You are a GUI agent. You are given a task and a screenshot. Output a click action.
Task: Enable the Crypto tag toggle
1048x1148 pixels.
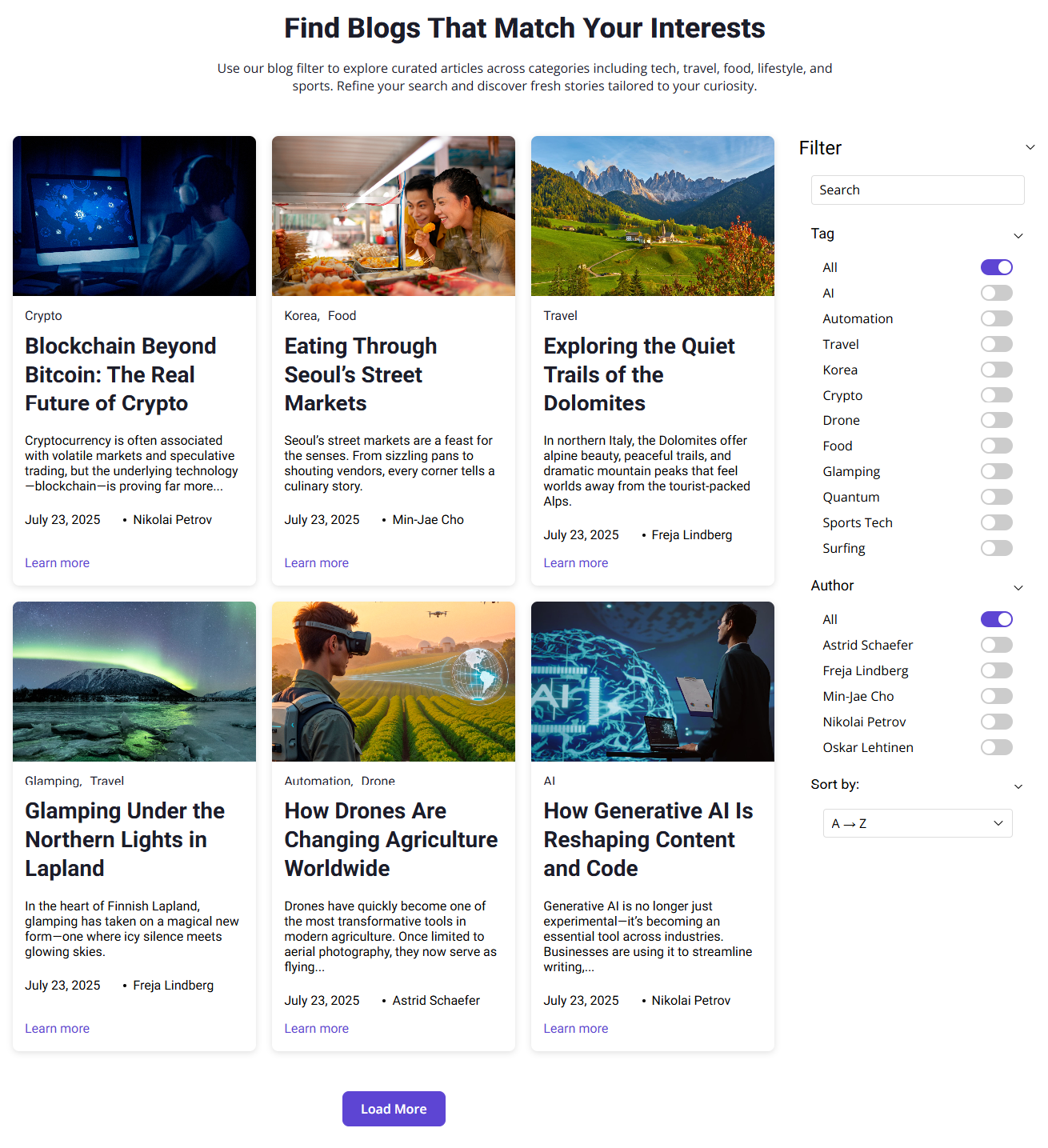996,395
